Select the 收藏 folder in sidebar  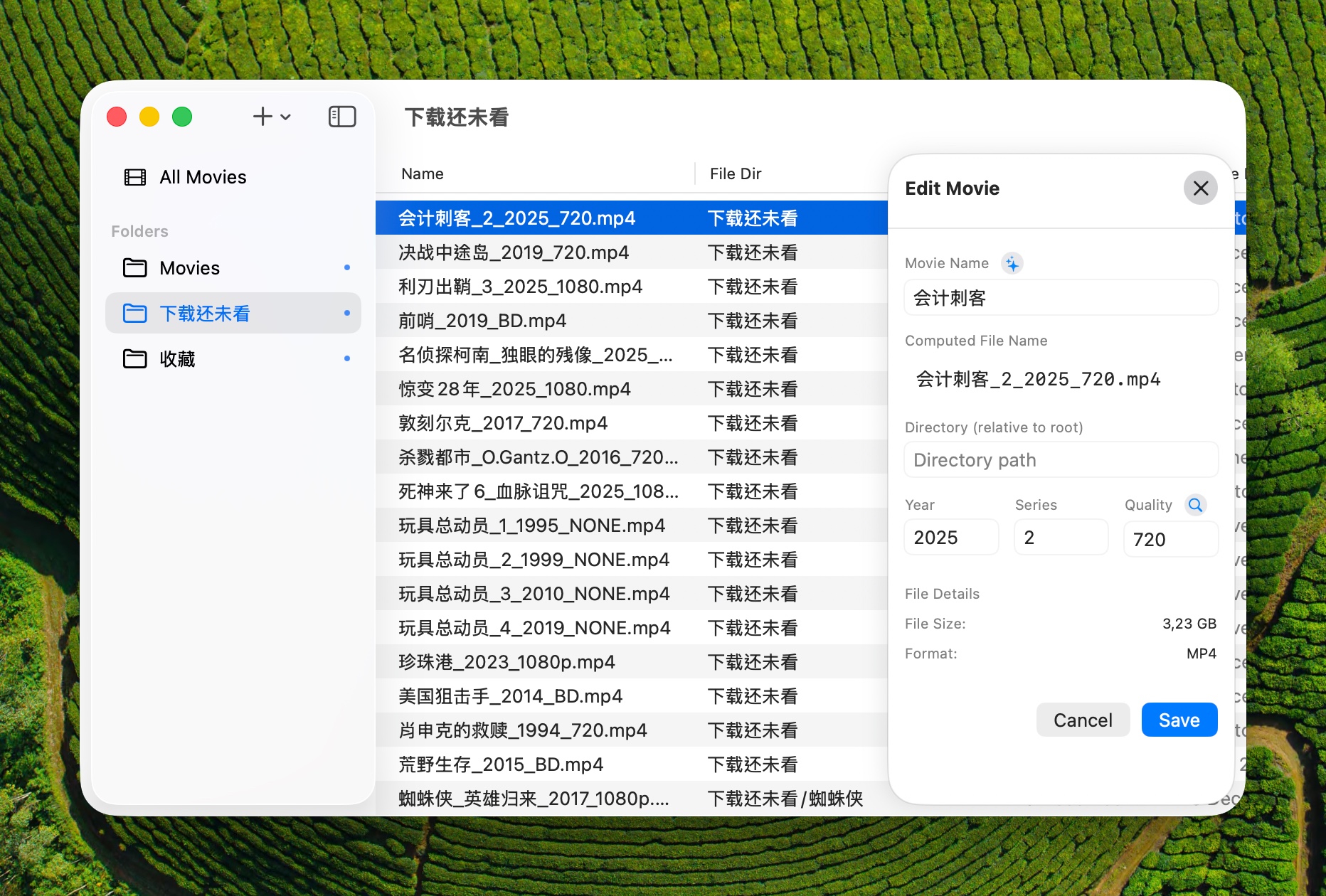(x=177, y=359)
